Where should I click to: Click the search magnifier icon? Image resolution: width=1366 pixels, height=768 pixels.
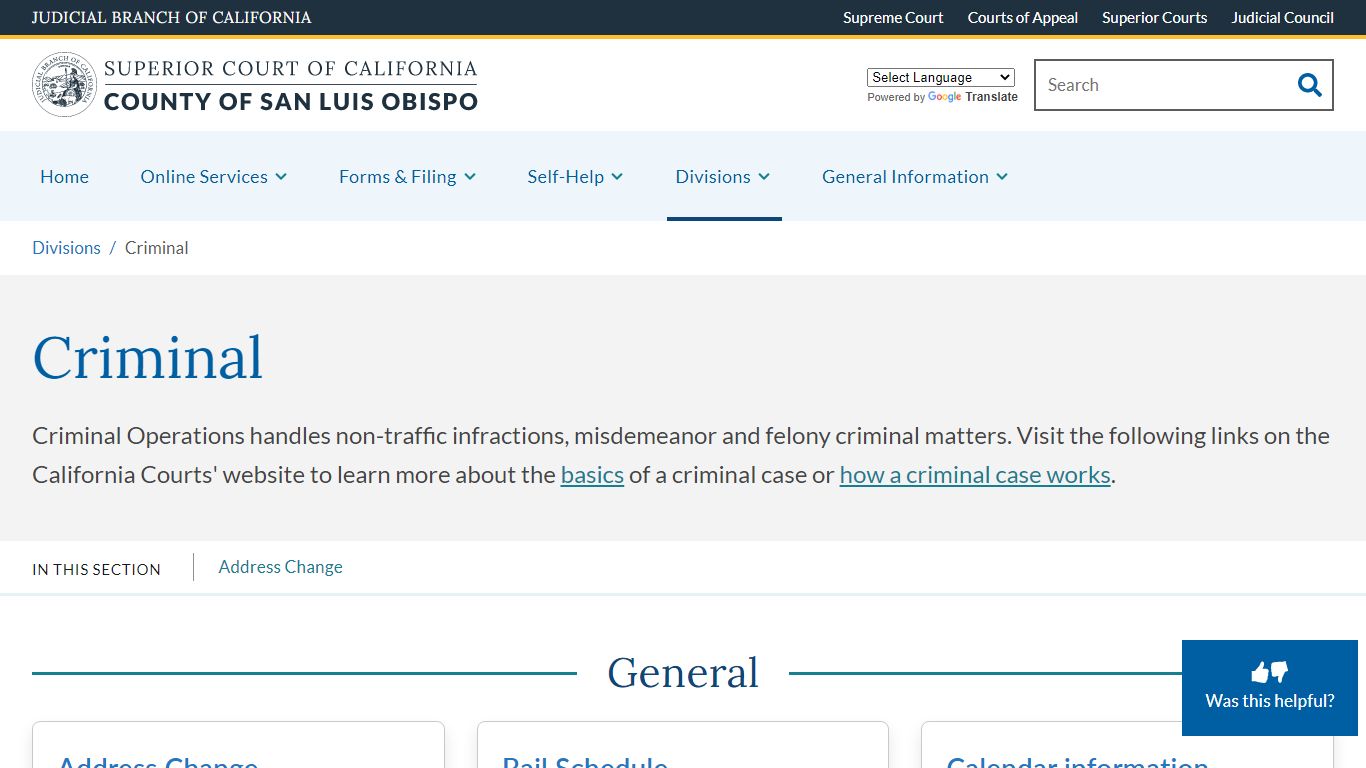click(1309, 85)
